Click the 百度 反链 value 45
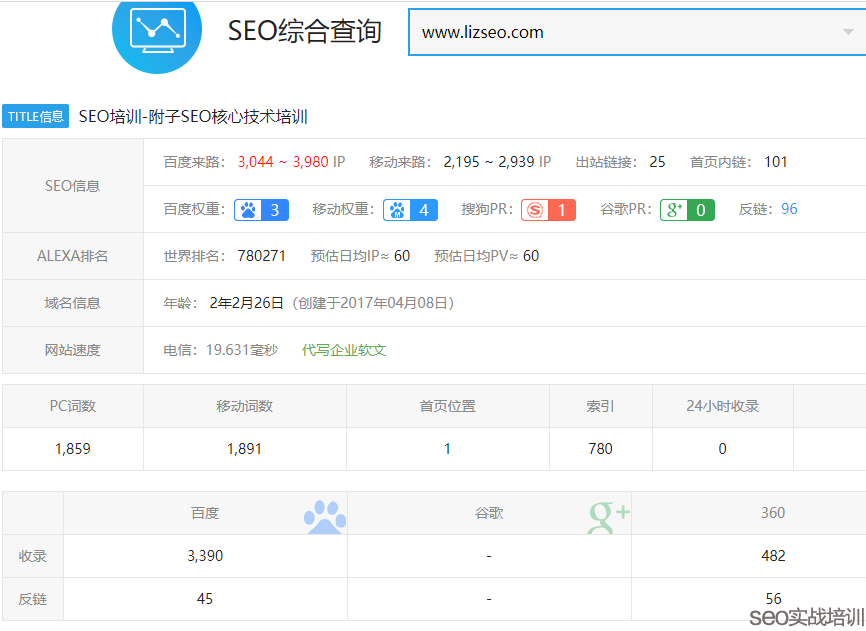The height and width of the screenshot is (631, 866). point(205,599)
